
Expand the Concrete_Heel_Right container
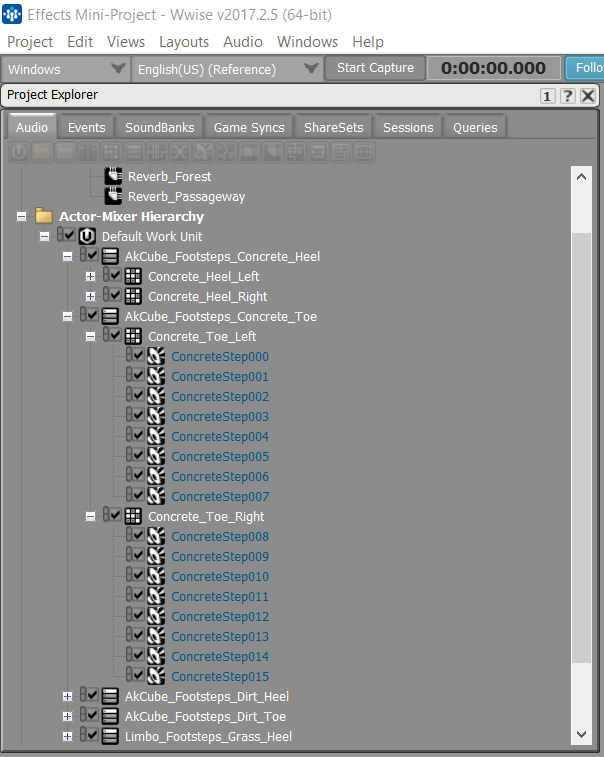click(90, 296)
